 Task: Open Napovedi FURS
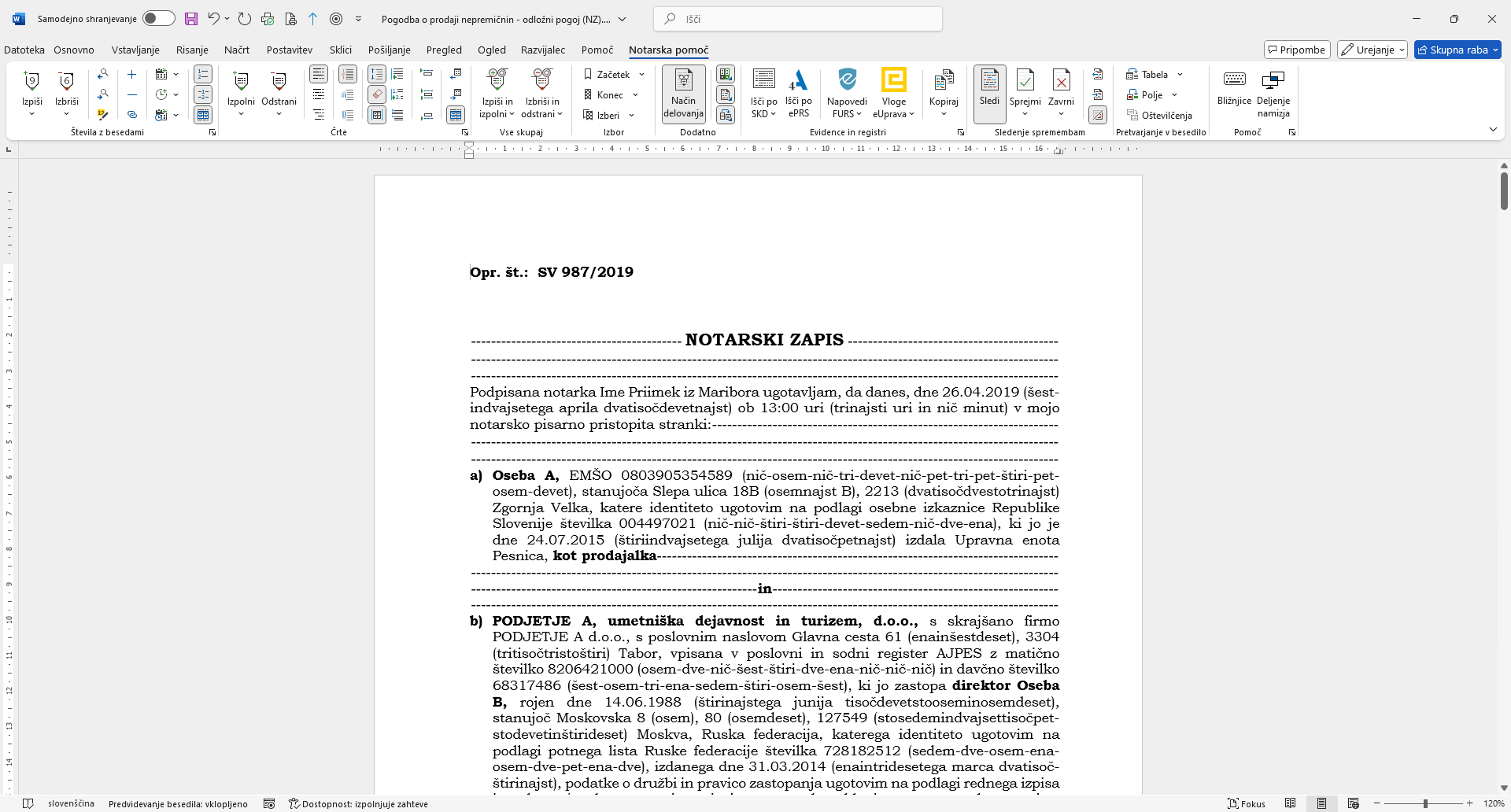847,81
